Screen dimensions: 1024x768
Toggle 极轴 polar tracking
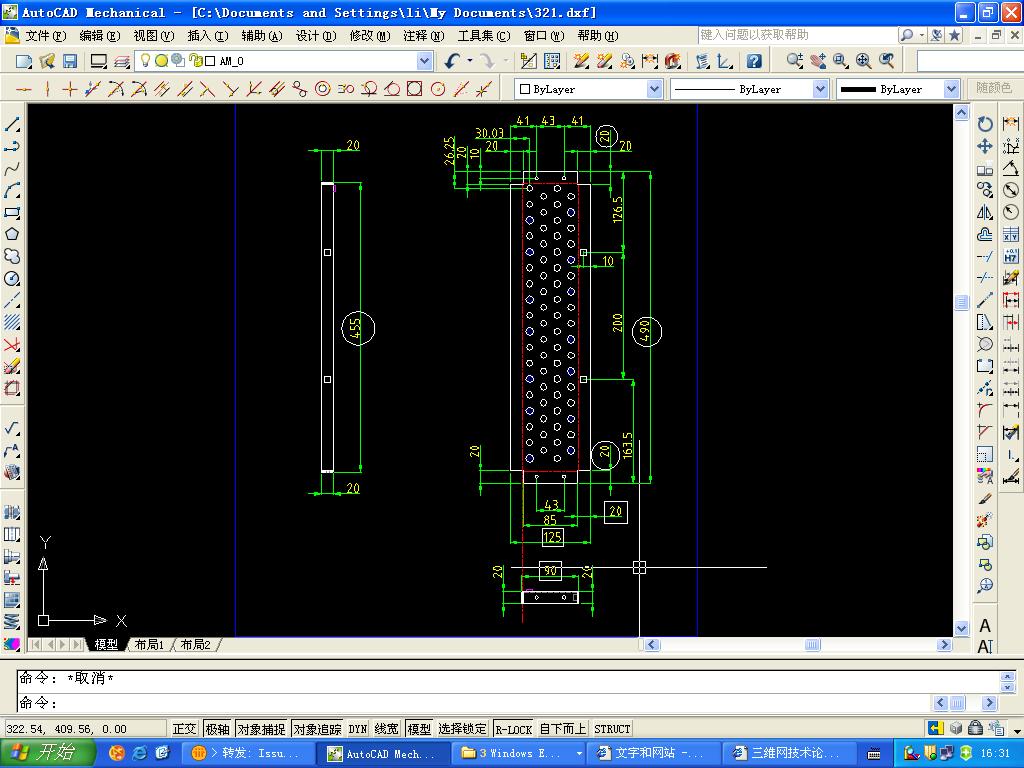point(217,729)
